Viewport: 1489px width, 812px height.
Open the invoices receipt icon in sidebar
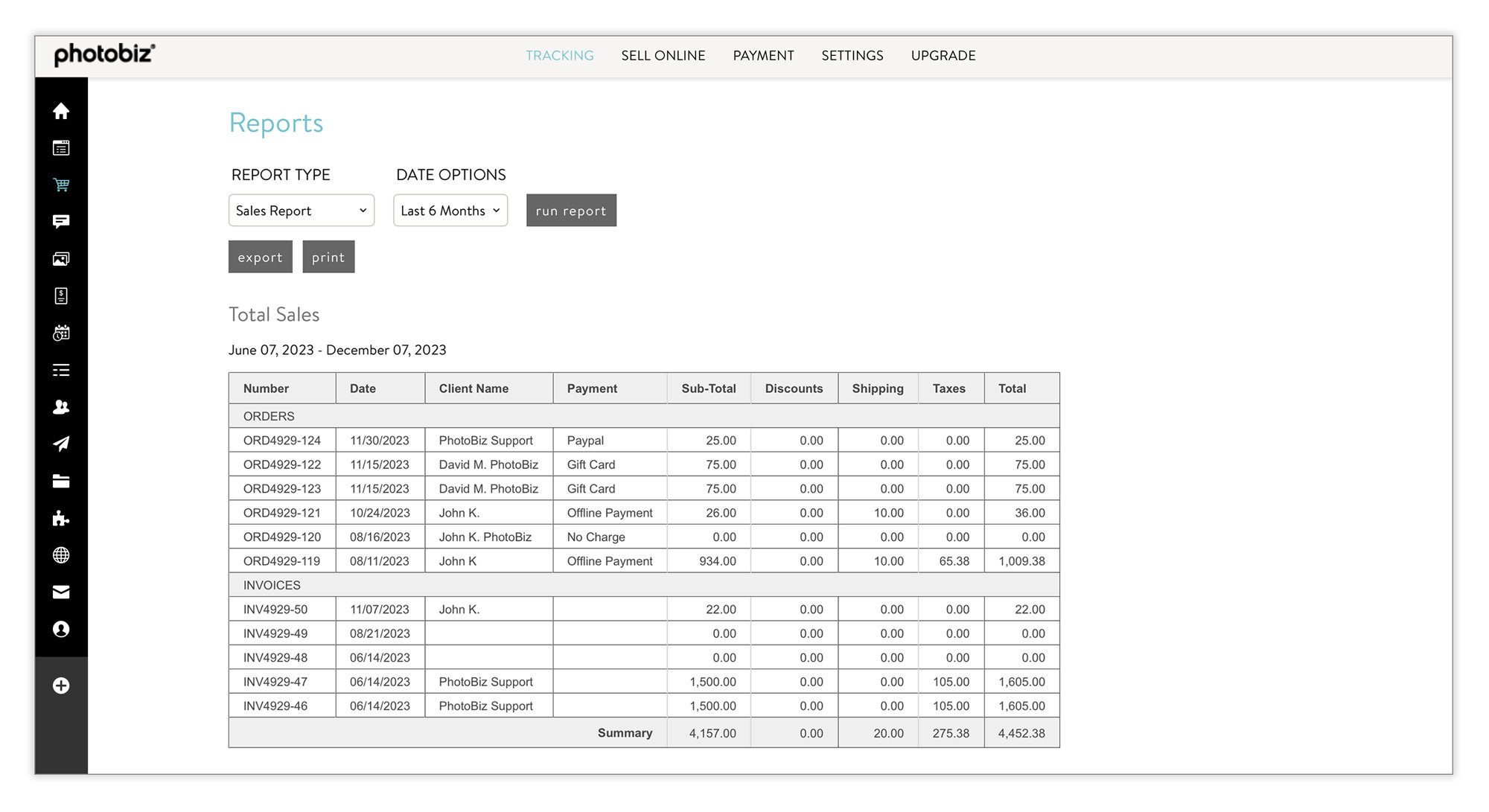62,295
